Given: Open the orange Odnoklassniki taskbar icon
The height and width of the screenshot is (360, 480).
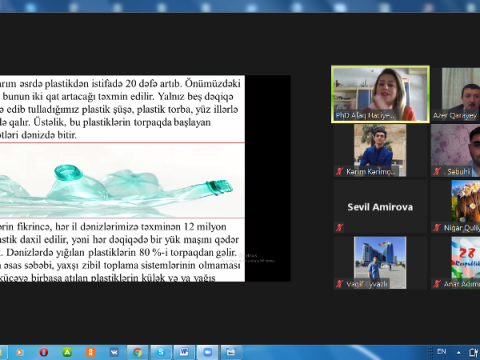Looking at the screenshot, I should (x=91, y=352).
